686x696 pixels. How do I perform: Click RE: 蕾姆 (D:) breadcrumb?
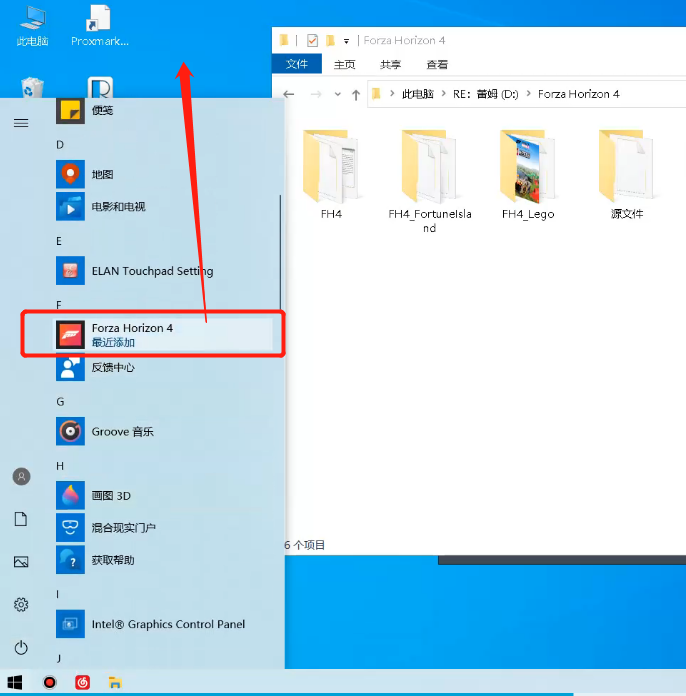485,94
